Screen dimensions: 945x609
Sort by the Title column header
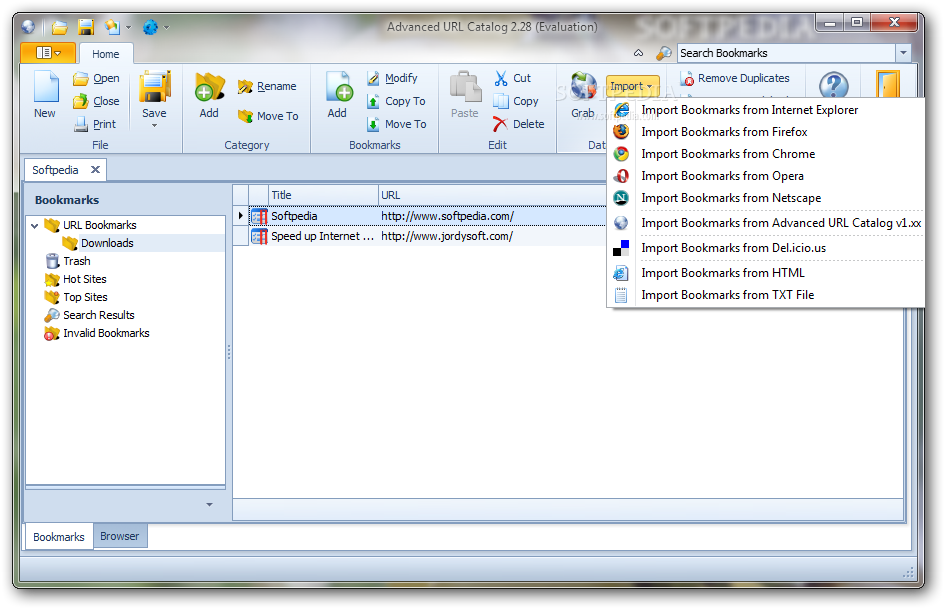[x=323, y=195]
